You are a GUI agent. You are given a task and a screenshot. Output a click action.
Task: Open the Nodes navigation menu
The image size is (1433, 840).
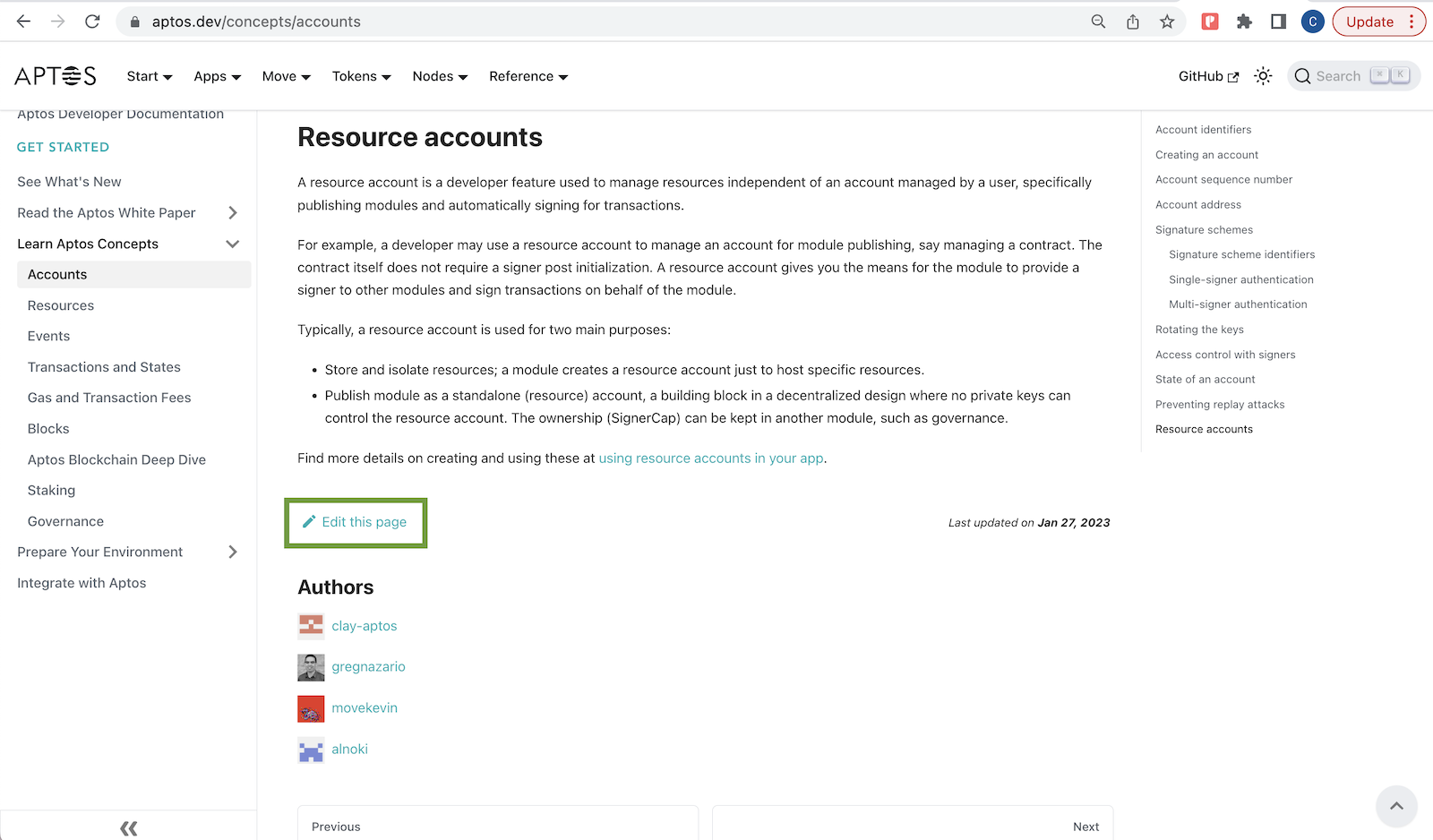[440, 77]
